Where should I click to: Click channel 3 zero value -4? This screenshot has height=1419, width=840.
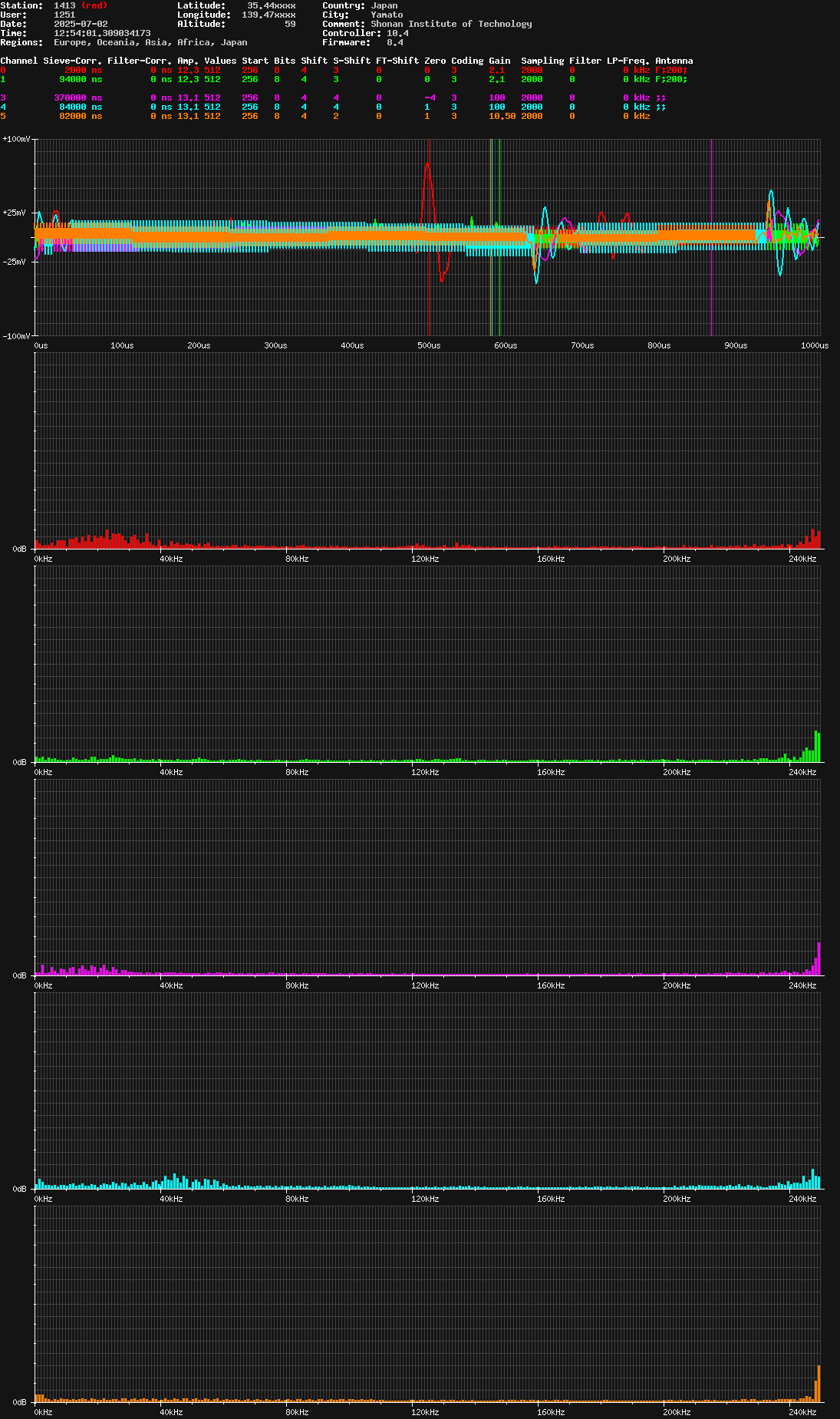430,97
